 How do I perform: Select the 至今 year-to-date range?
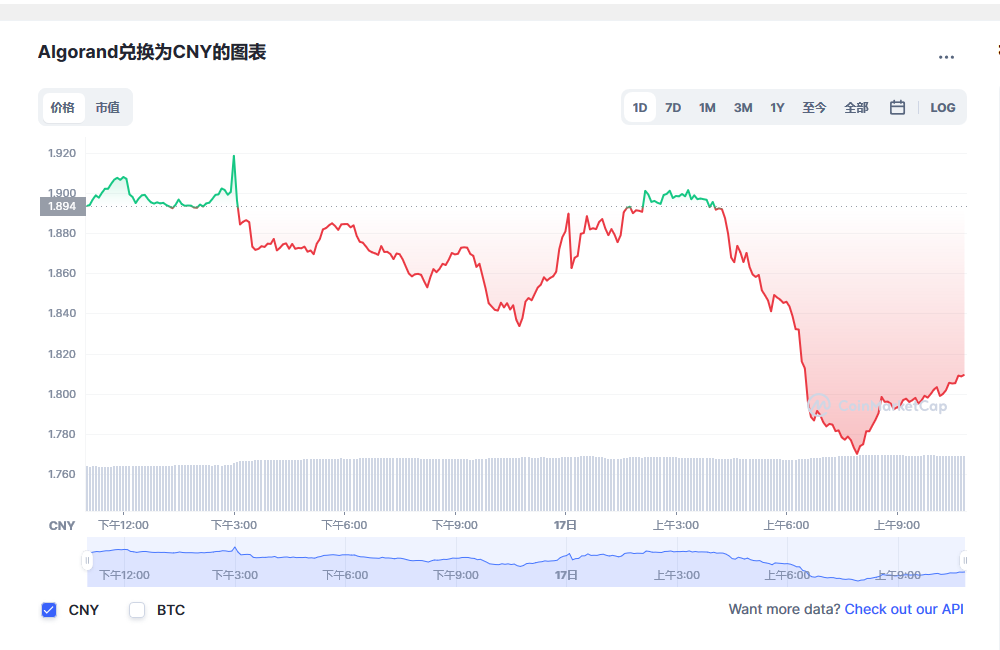click(814, 107)
